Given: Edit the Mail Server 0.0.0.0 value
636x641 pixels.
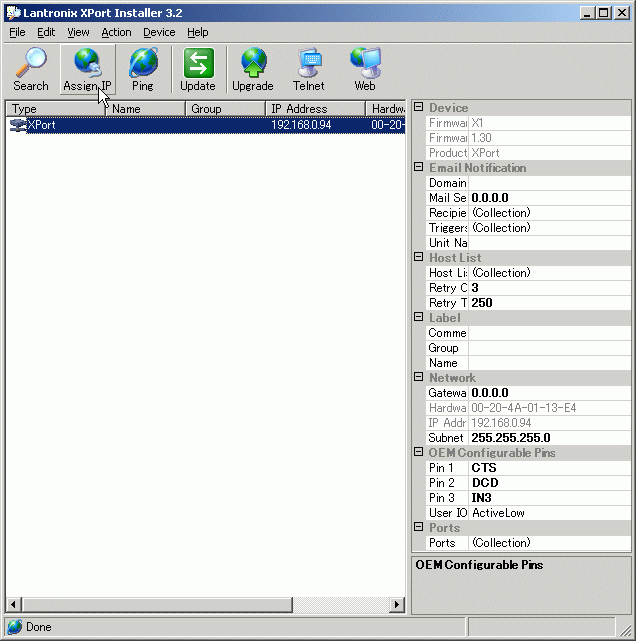Looking at the screenshot, I should pyautogui.click(x=549, y=198).
